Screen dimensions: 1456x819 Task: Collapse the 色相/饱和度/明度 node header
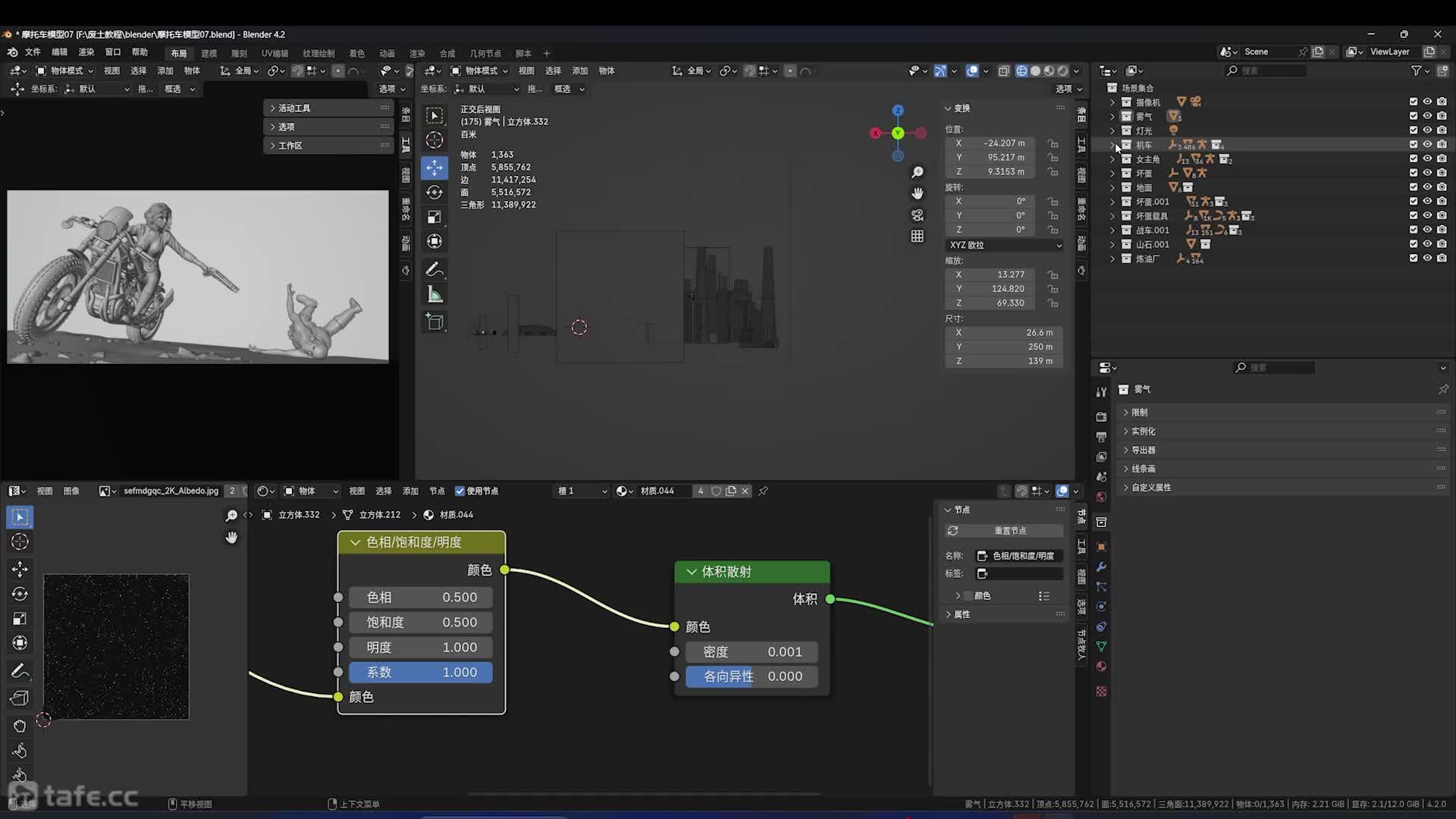[355, 542]
